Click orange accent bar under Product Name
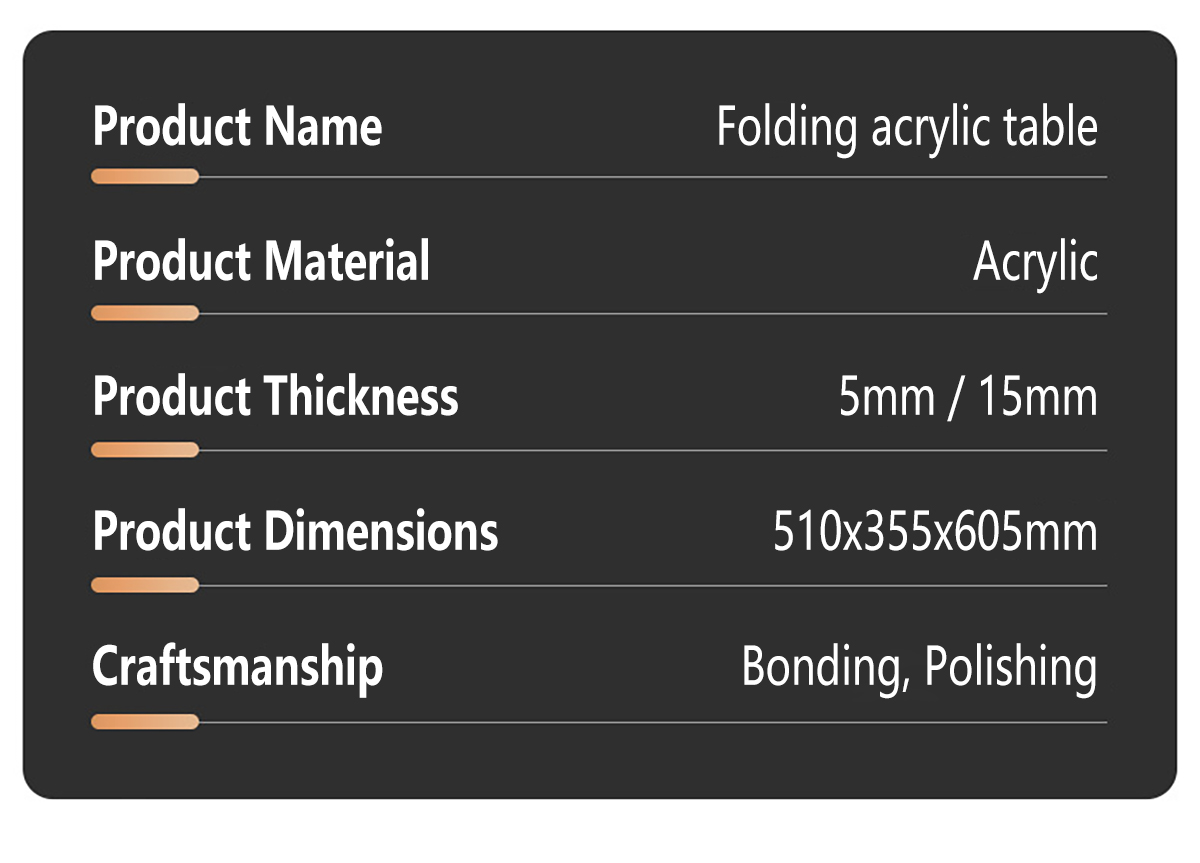 pos(145,177)
